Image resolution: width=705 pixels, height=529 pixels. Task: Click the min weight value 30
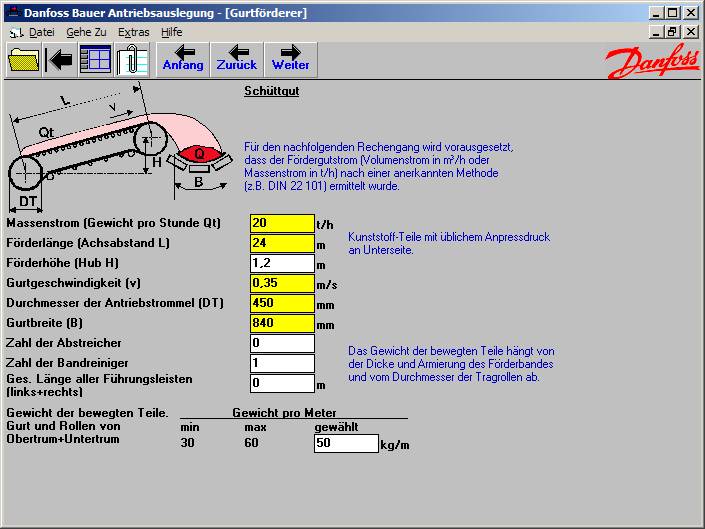(187, 443)
